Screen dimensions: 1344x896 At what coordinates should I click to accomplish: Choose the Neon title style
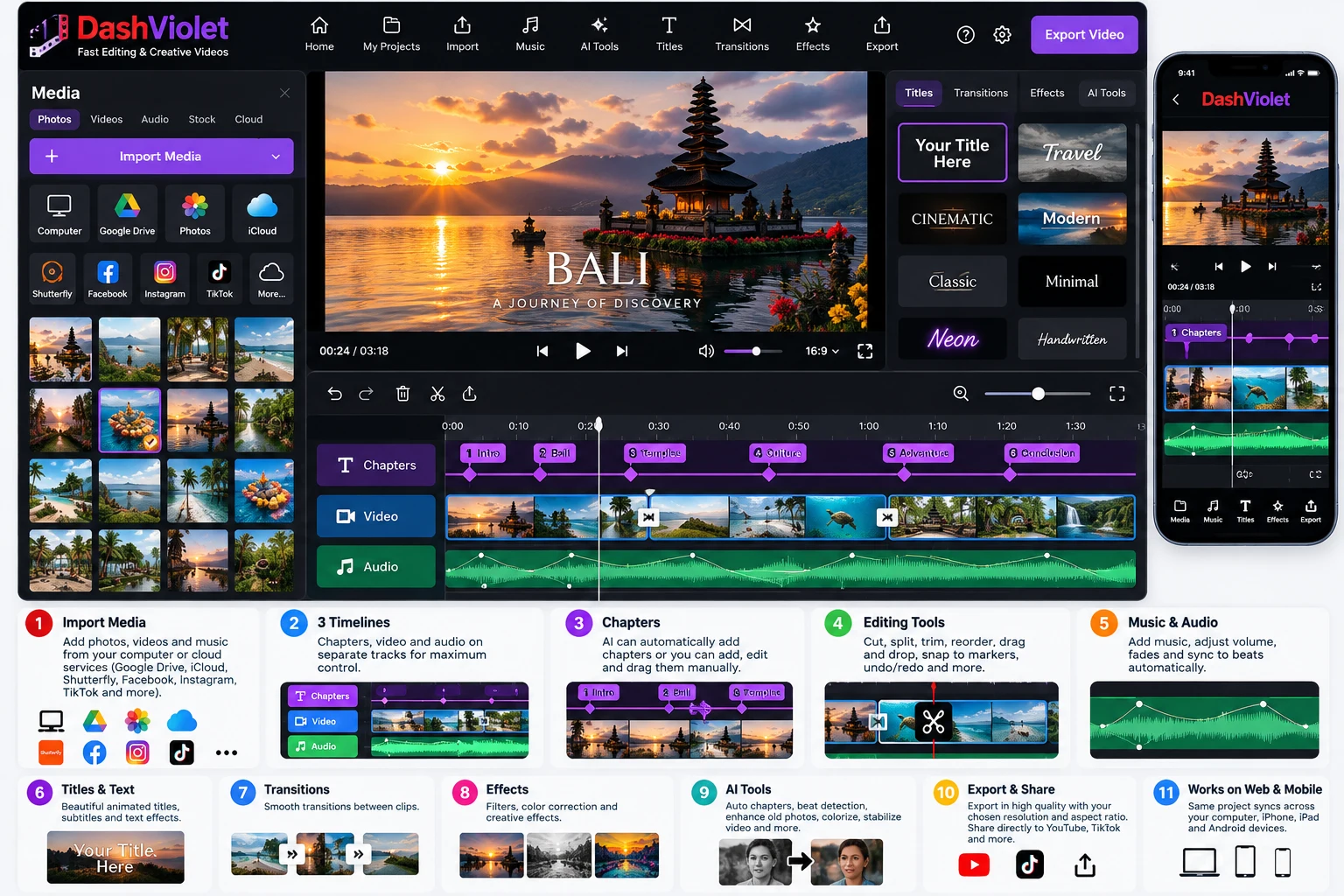click(952, 339)
